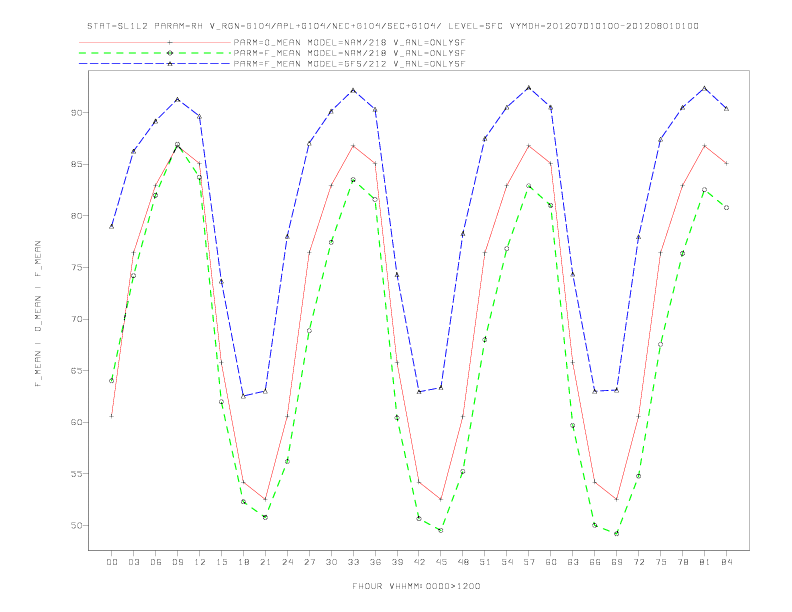Click x-axis forecast hour label 15

[x=221, y=562]
